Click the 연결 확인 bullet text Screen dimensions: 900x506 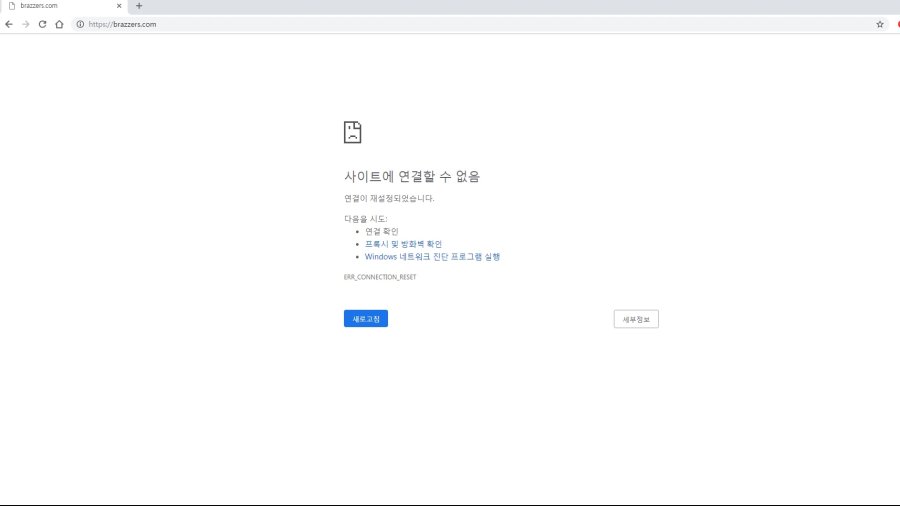[x=382, y=231]
